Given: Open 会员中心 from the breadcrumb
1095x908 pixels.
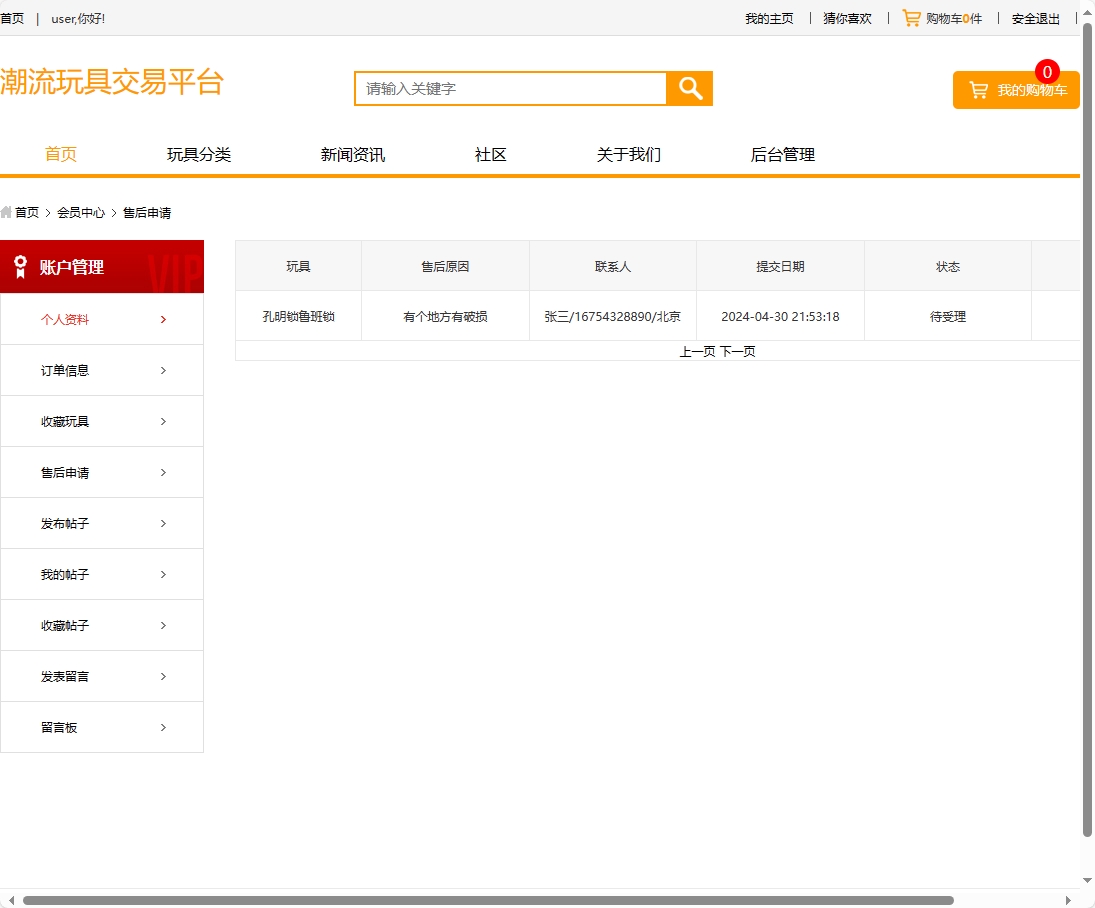Looking at the screenshot, I should point(81,212).
